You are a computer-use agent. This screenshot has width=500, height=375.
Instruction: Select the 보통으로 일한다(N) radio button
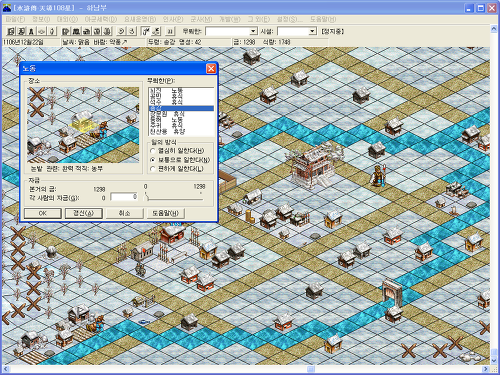click(x=153, y=160)
